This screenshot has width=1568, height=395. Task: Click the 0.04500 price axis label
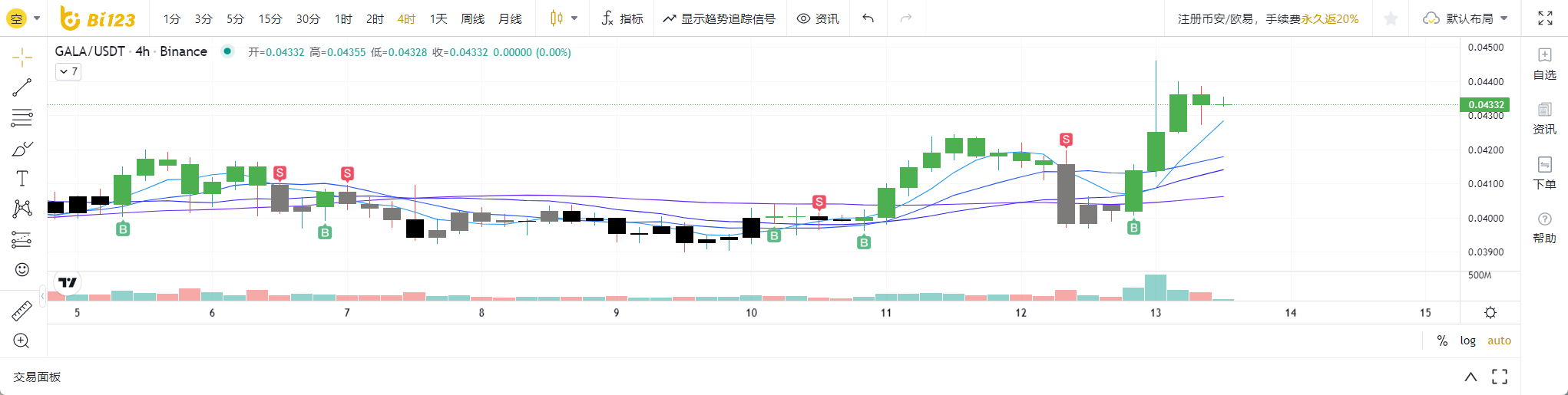1486,48
